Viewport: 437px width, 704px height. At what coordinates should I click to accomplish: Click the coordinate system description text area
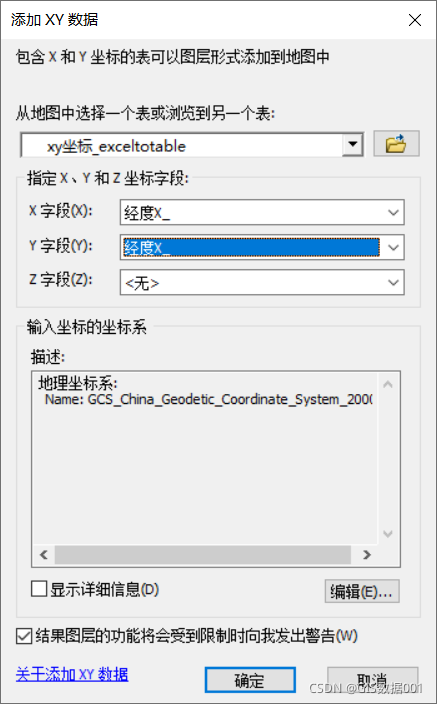pyautogui.click(x=205, y=458)
